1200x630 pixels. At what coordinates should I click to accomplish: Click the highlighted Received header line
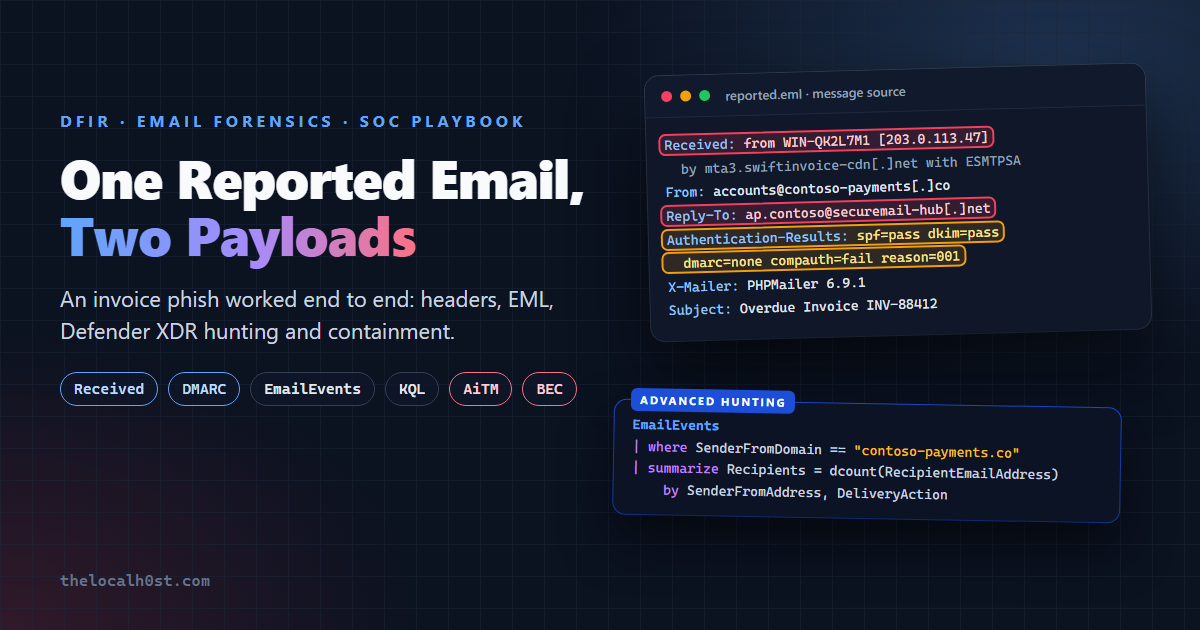click(x=826, y=141)
